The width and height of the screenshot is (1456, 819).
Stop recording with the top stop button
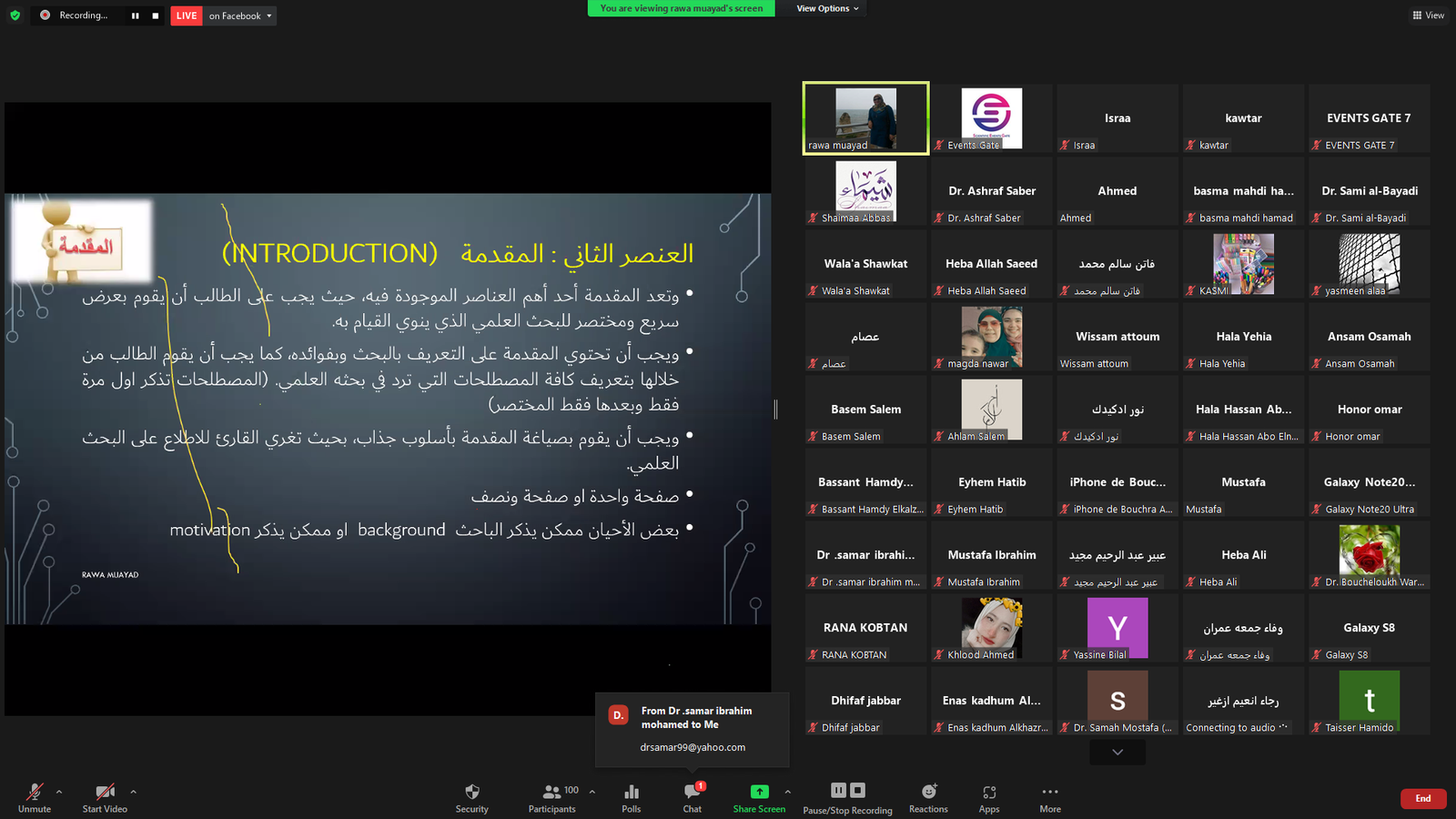click(156, 15)
